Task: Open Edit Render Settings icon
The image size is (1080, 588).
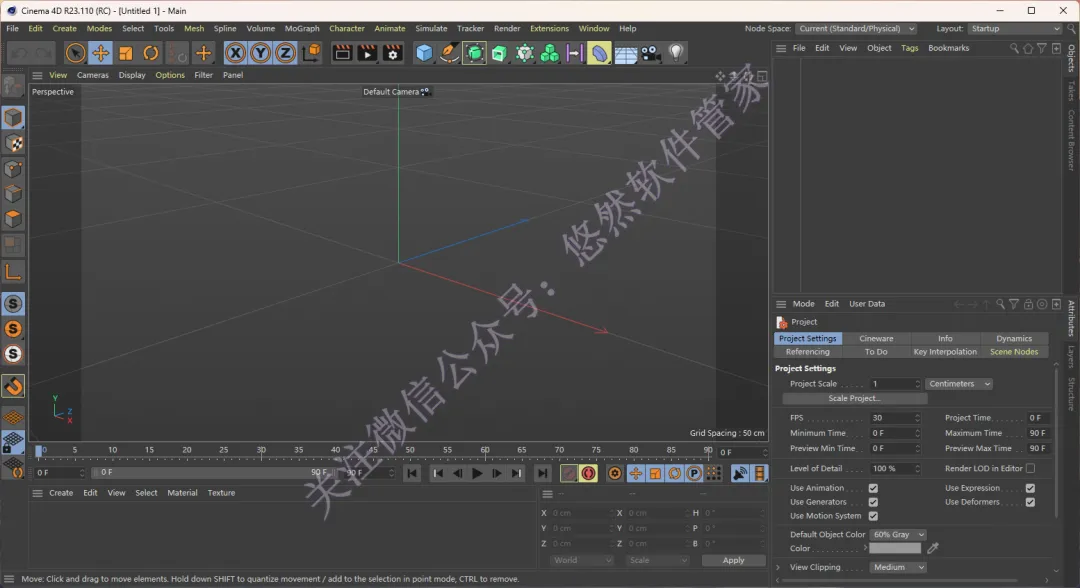Action: click(x=393, y=53)
